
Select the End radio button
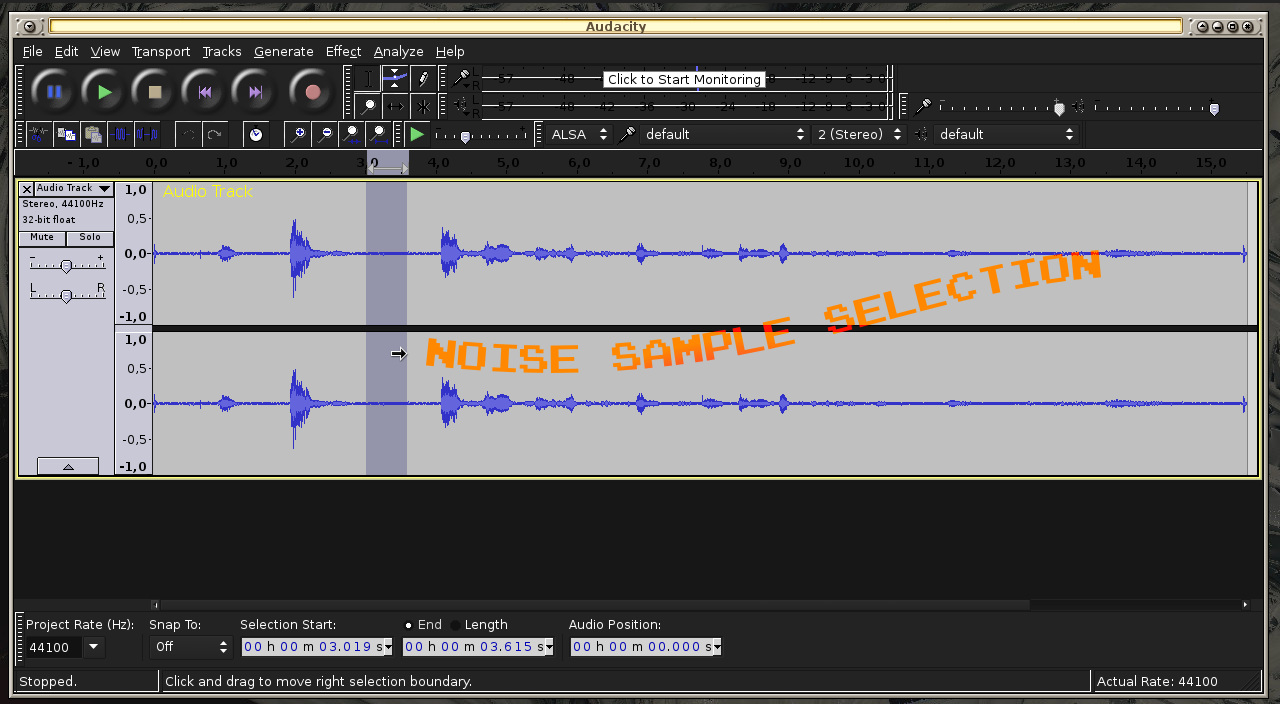point(409,624)
